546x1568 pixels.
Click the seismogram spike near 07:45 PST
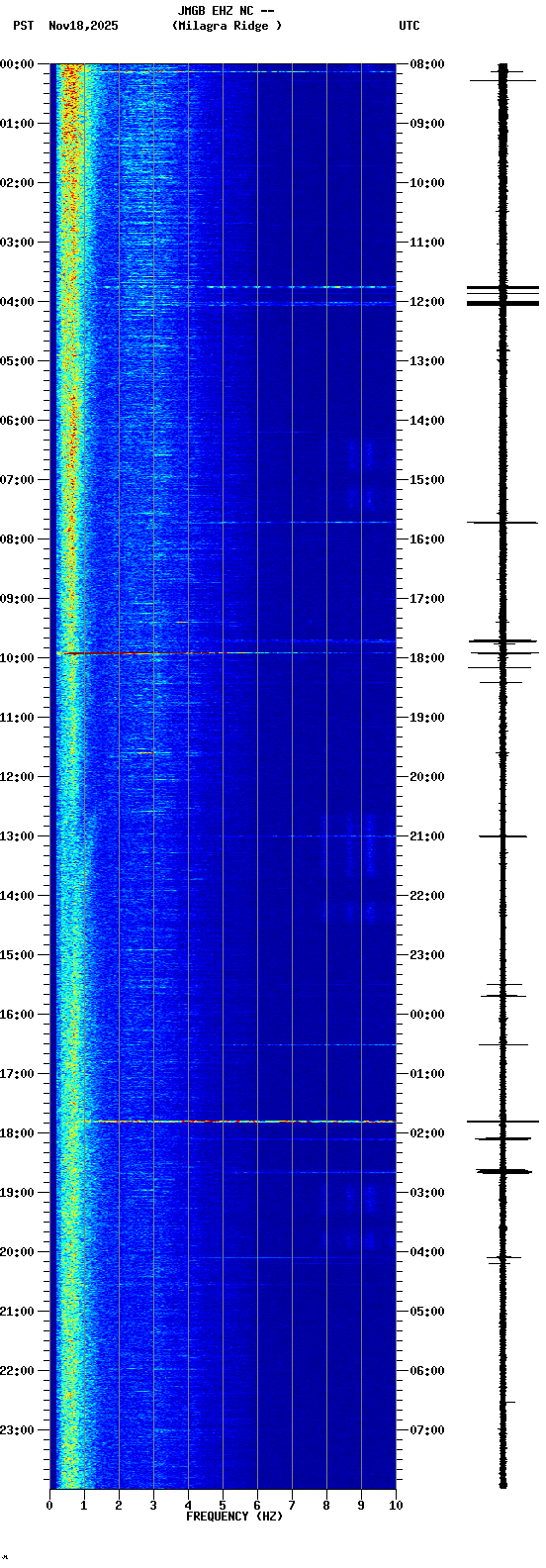pyautogui.click(x=502, y=522)
